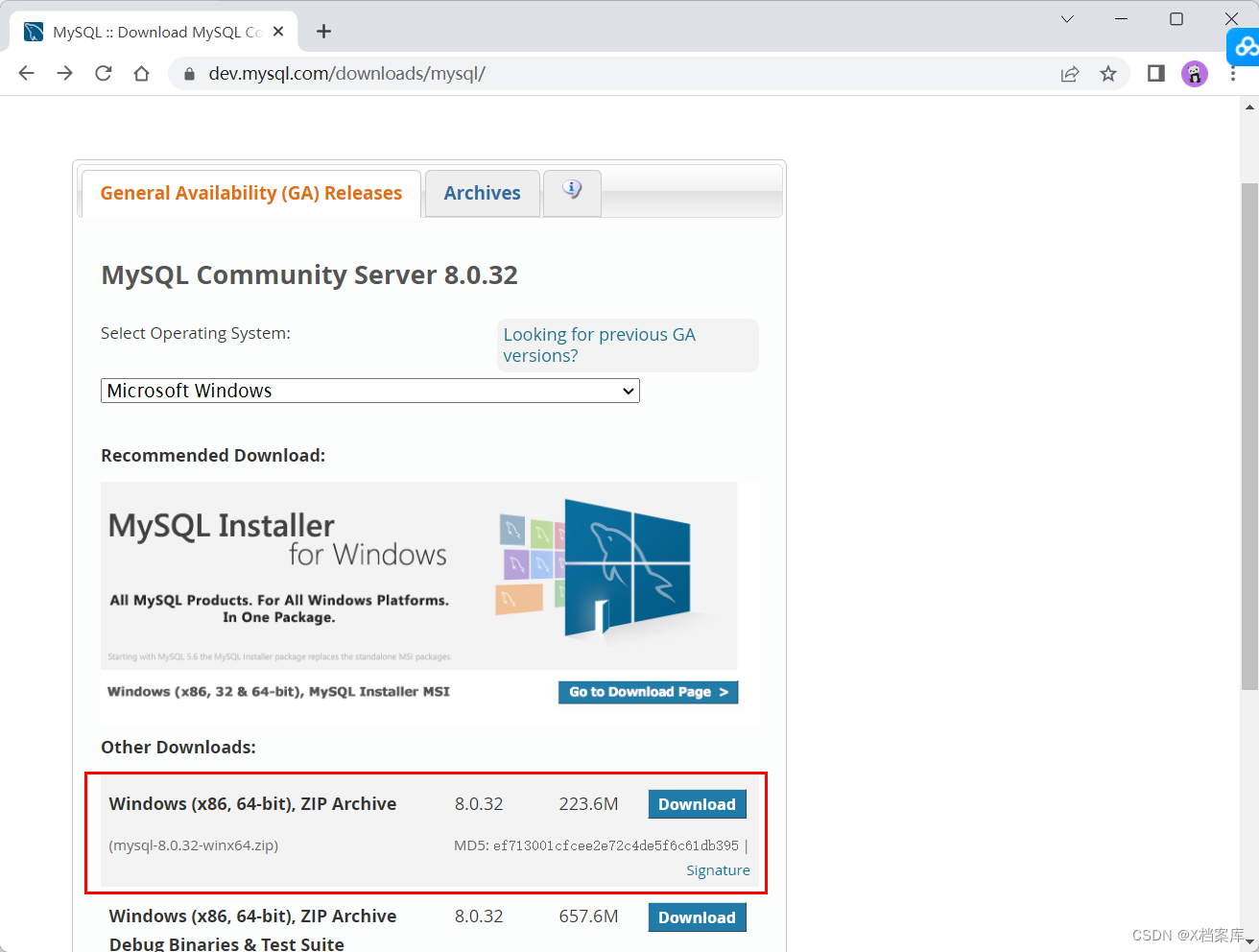Select the MD5 checksum text ef713001cfcee2e72c4de5f6c61db395
Image resolution: width=1259 pixels, height=952 pixels.
tap(616, 845)
